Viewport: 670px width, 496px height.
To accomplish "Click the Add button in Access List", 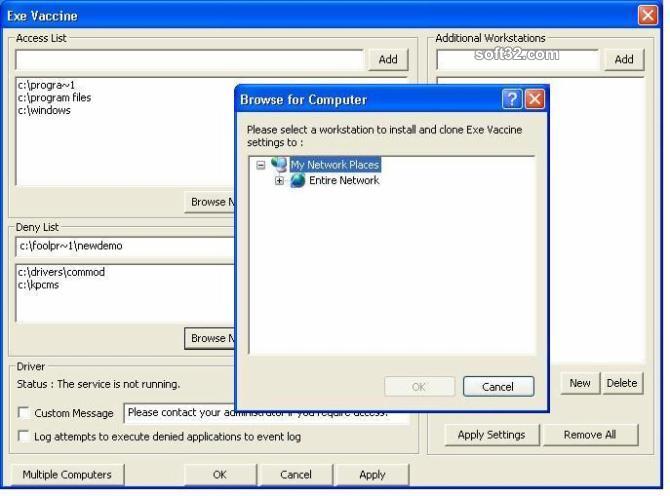I will 388,59.
